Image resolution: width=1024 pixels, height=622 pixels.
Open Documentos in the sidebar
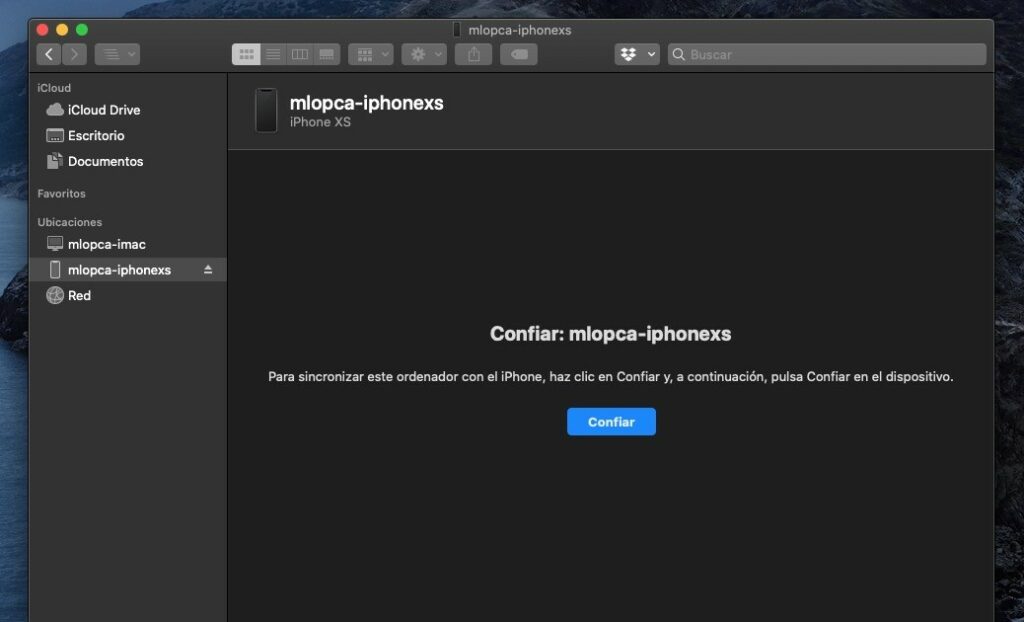click(x=128, y=161)
